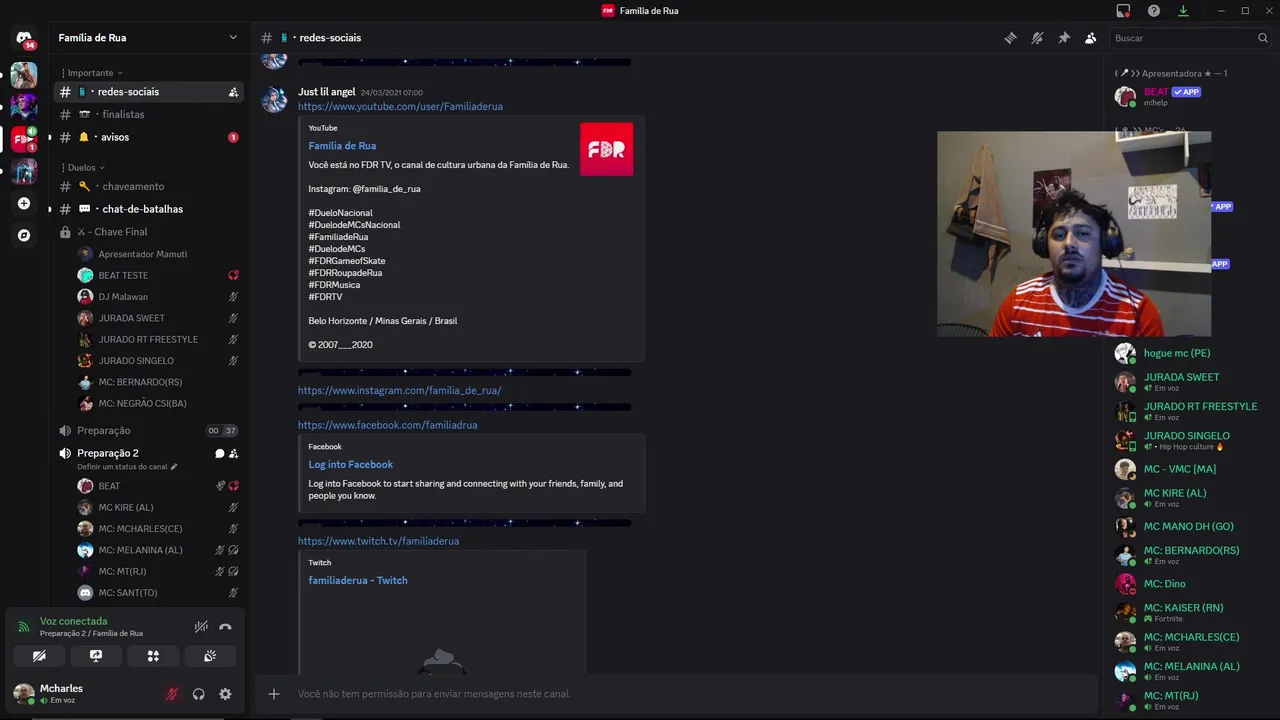Select MC KIRE (AL) in Preparação 2
Image resolution: width=1280 pixels, height=720 pixels.
[158, 507]
